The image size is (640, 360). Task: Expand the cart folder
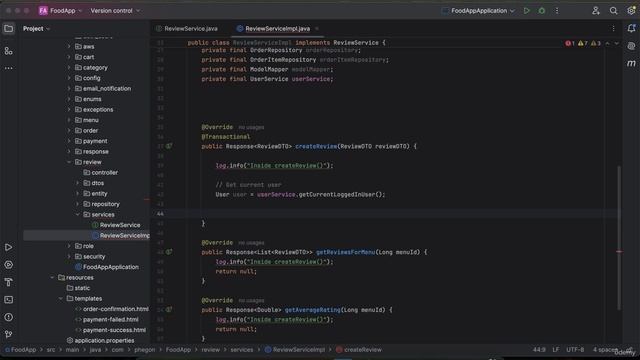pyautogui.click(x=69, y=57)
